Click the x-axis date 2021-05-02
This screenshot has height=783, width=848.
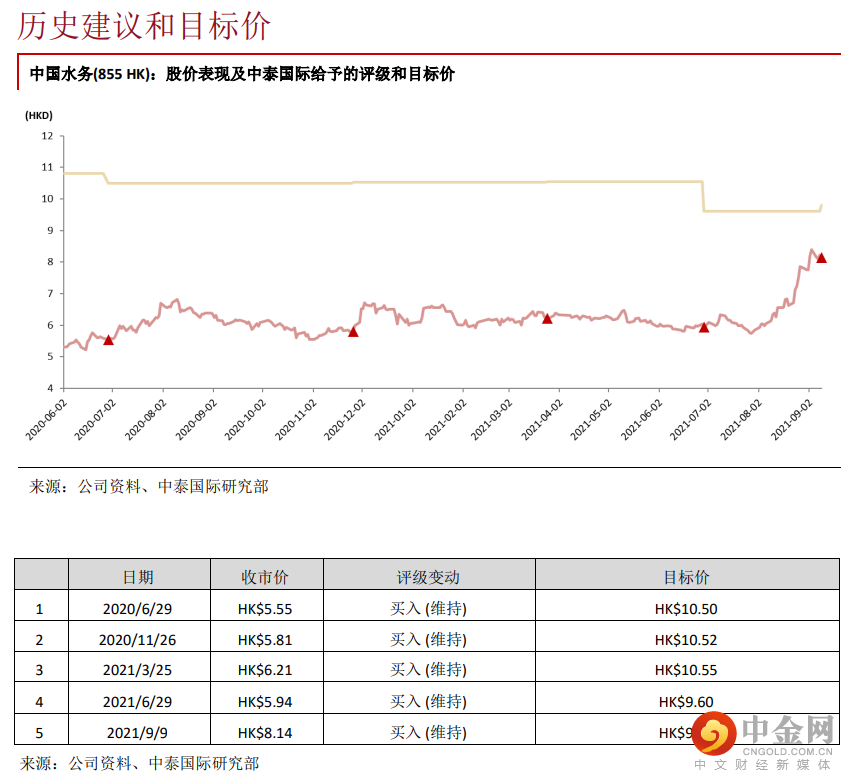(x=591, y=420)
